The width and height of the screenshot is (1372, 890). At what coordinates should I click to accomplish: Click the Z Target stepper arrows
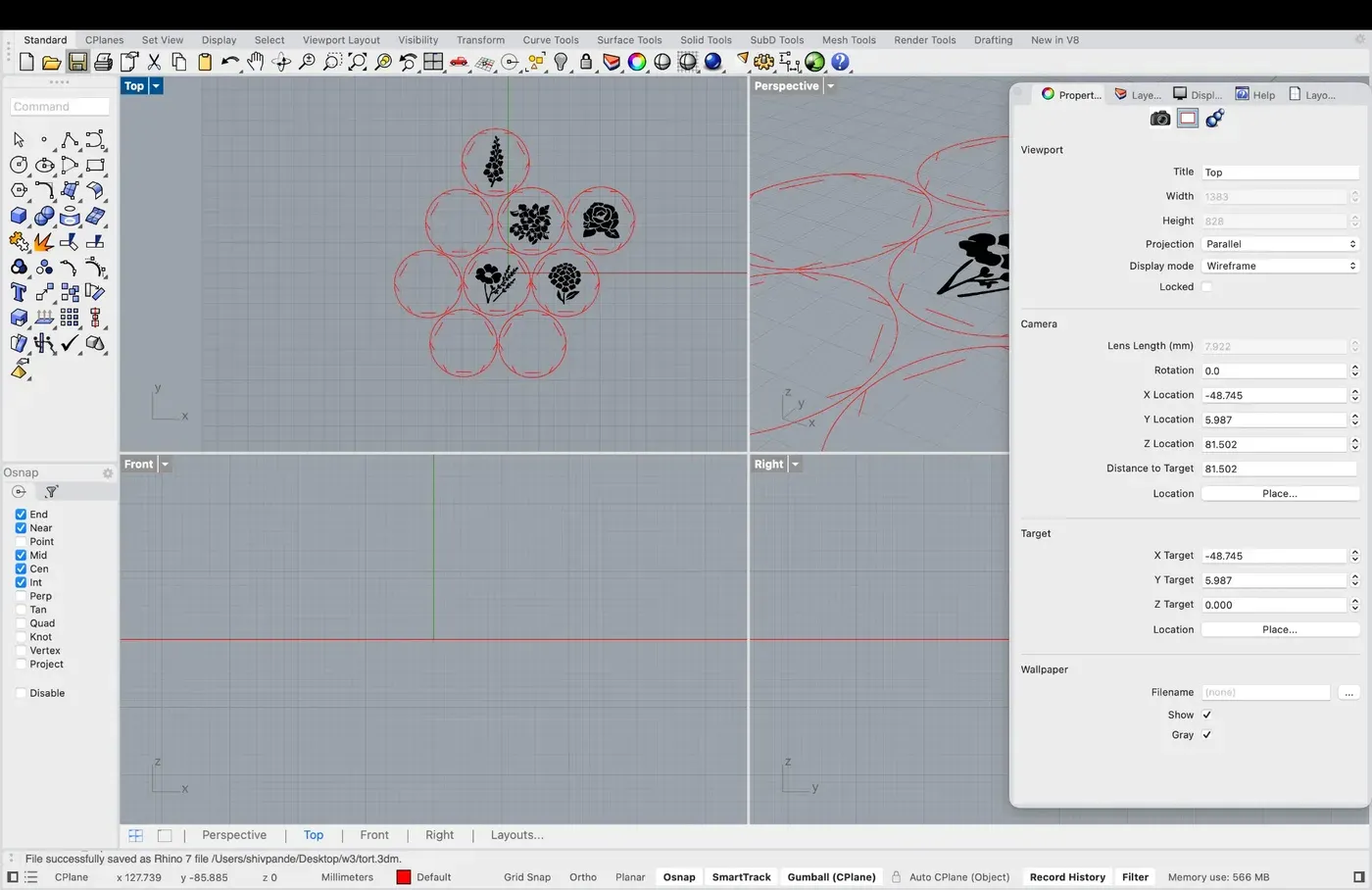click(x=1354, y=605)
